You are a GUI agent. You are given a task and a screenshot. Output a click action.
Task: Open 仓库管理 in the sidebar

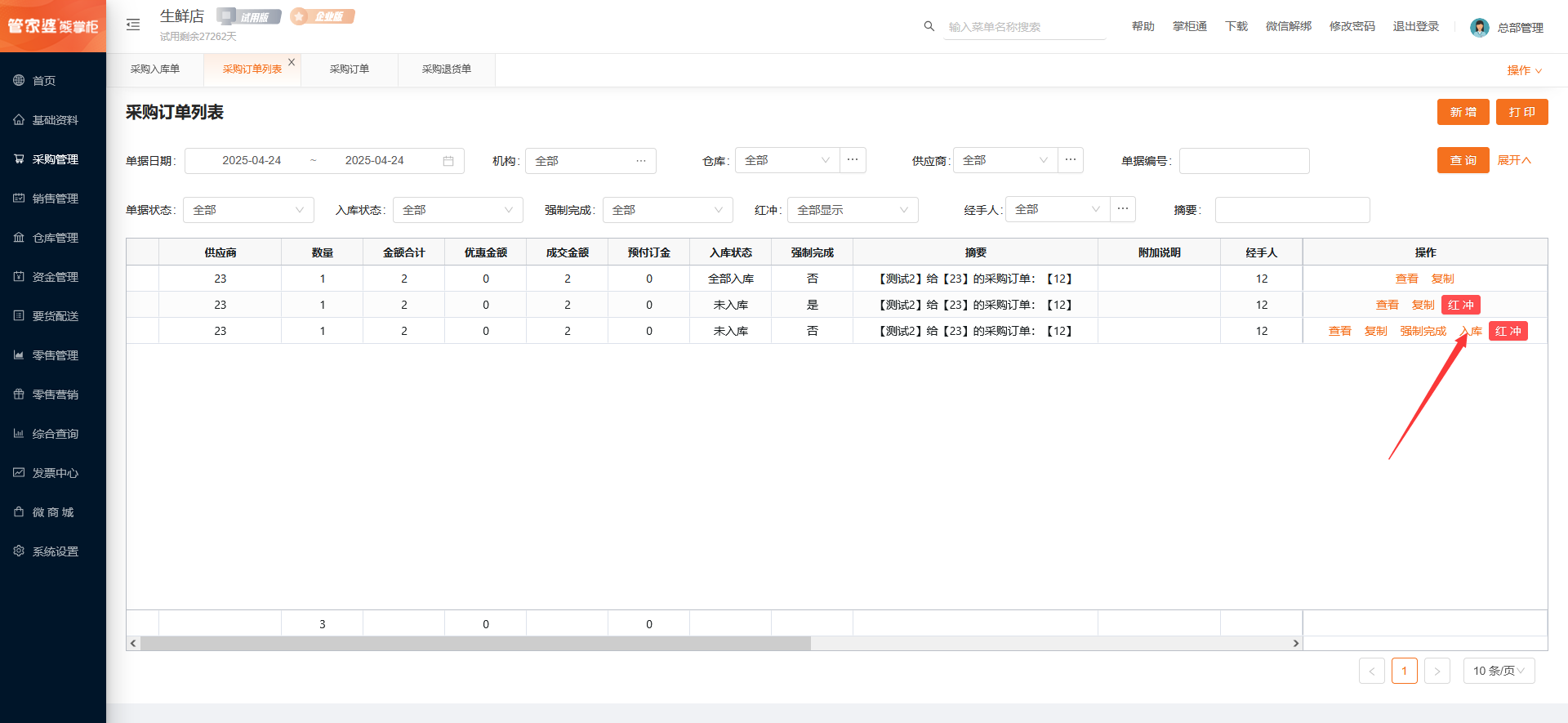(x=53, y=238)
